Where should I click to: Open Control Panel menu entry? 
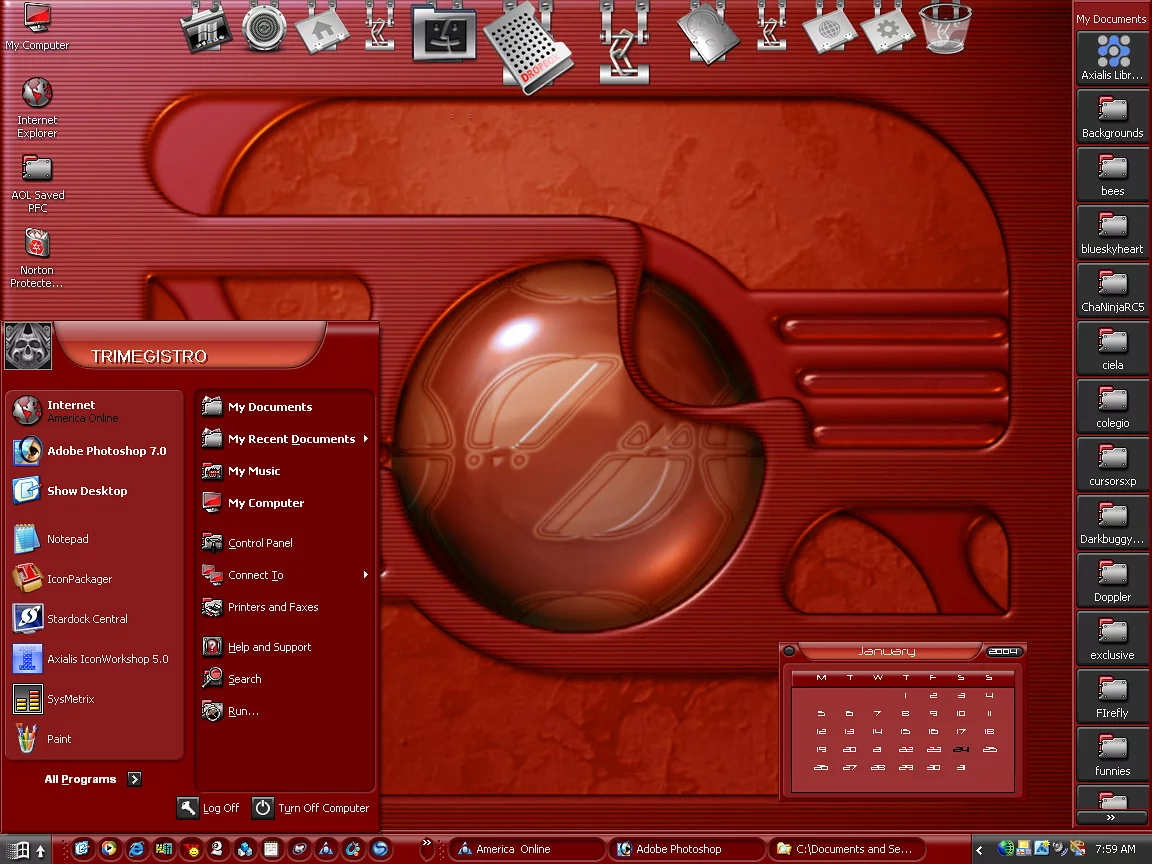(x=260, y=543)
